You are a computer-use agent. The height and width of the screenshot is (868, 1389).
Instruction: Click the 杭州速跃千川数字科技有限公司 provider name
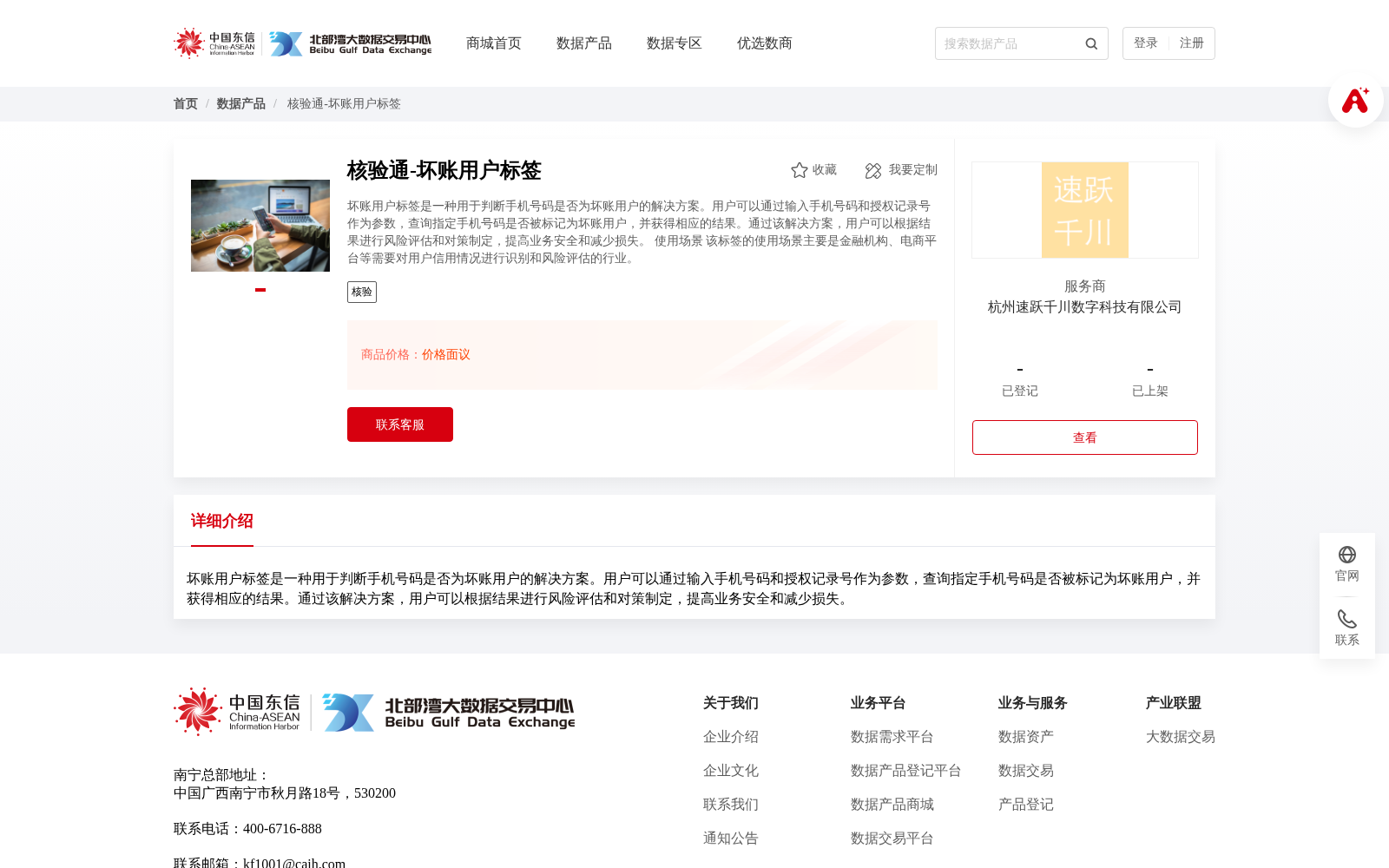(x=1085, y=307)
